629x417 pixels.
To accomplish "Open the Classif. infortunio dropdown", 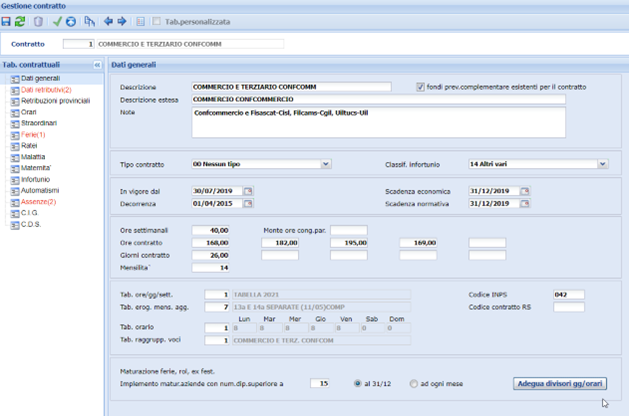I will click(x=603, y=164).
